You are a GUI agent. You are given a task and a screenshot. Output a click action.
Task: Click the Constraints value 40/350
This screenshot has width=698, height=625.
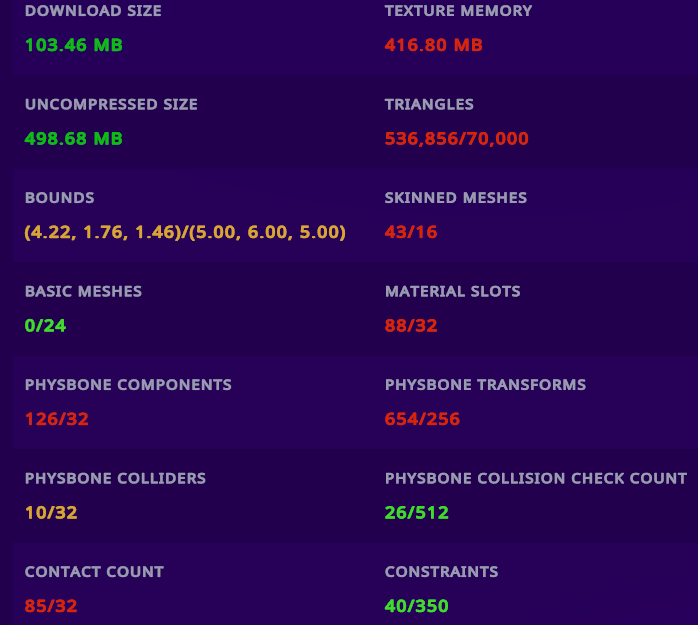(x=416, y=606)
